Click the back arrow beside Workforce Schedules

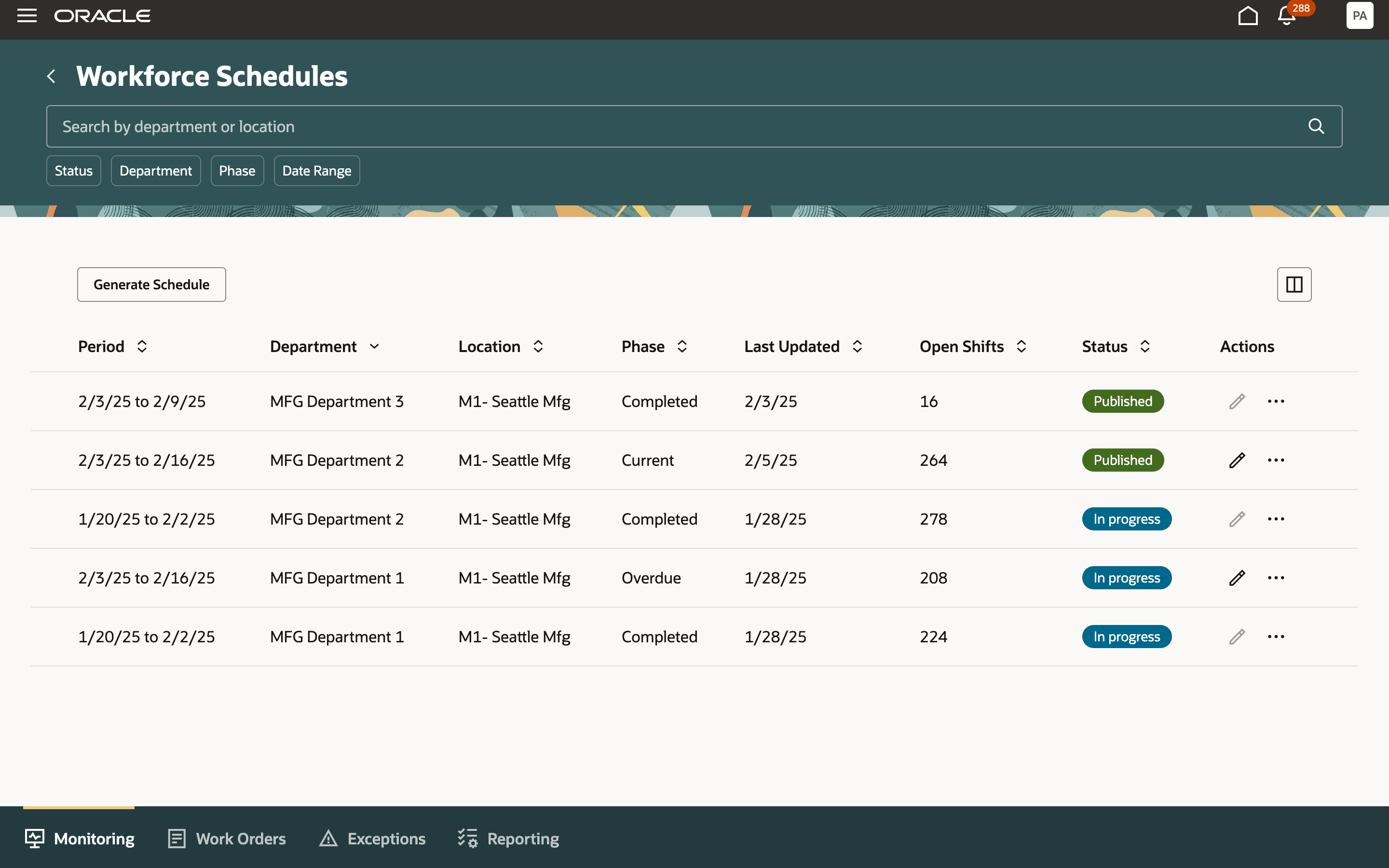(x=52, y=76)
